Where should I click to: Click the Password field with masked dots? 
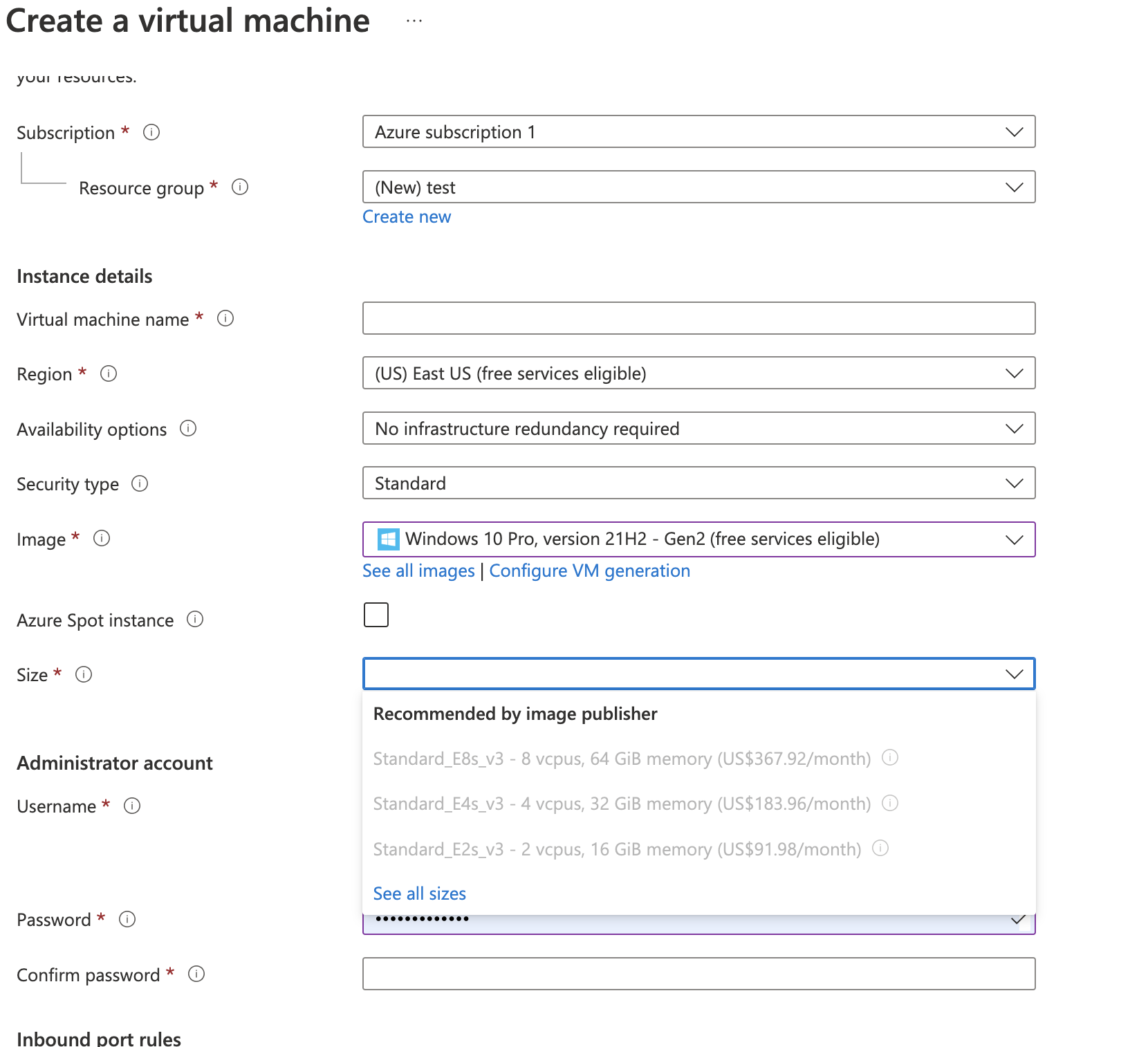point(698,925)
